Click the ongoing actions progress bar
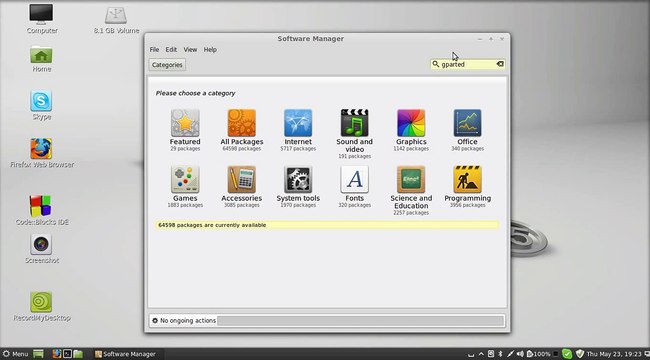 [x=361, y=321]
